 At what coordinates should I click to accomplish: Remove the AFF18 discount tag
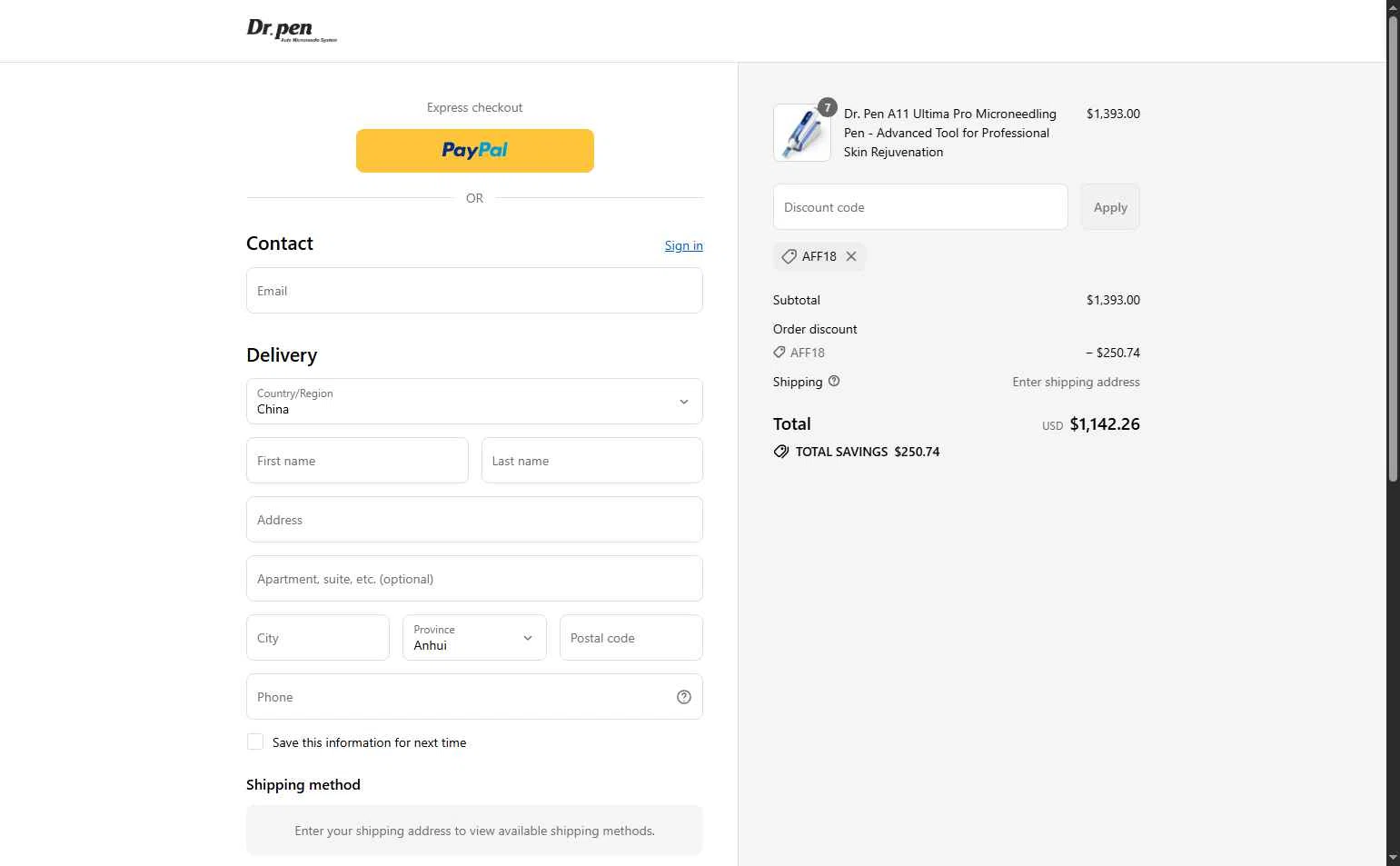(x=851, y=256)
